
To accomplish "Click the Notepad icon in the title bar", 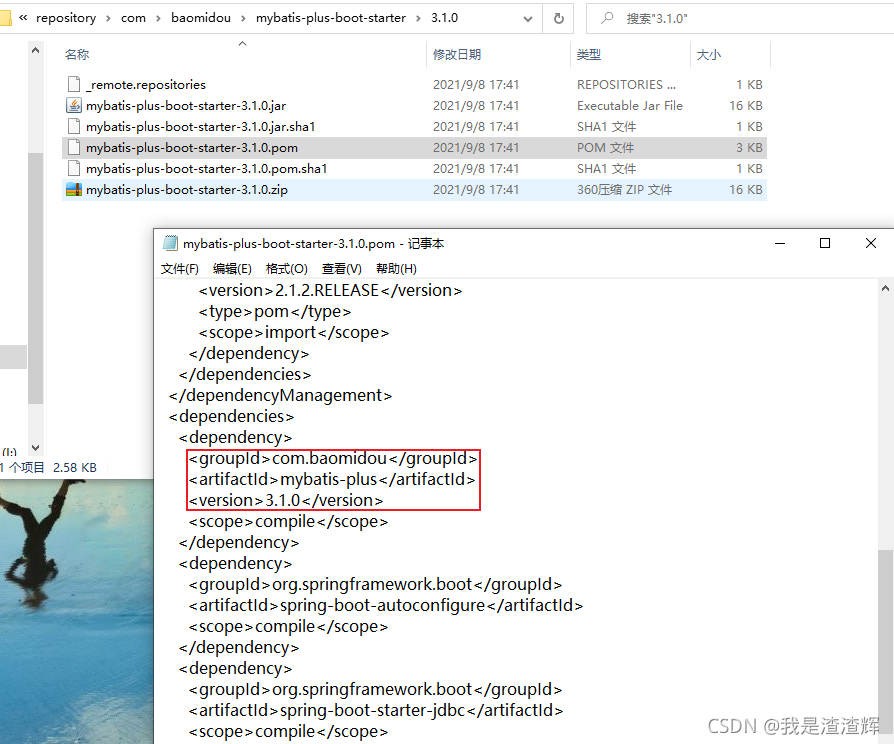I will tap(170, 243).
